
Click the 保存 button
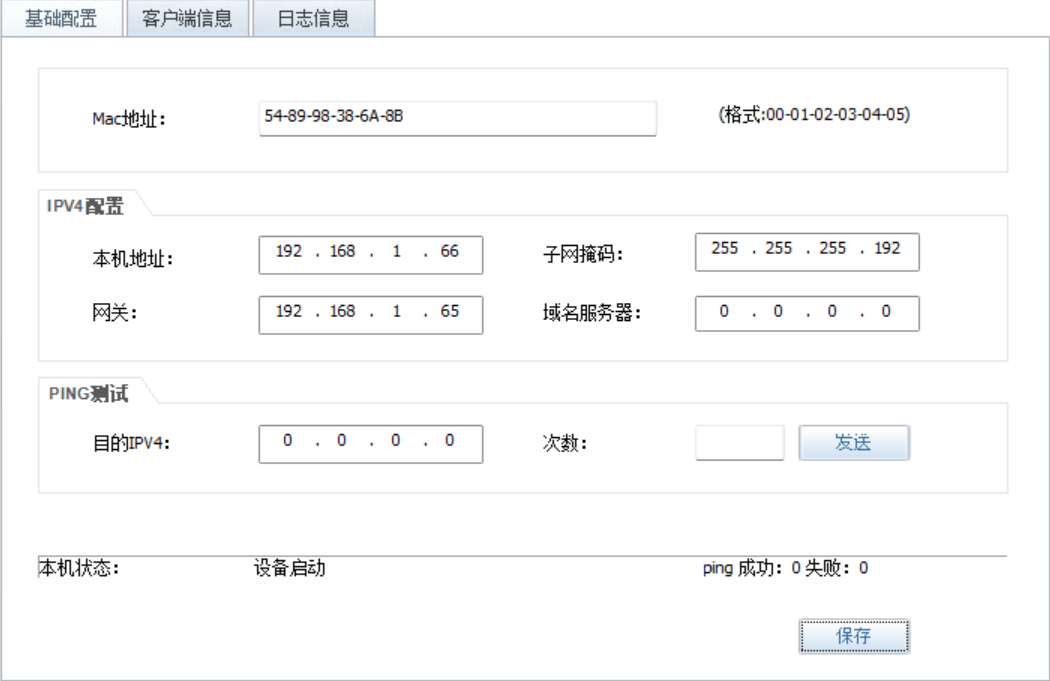pos(854,635)
